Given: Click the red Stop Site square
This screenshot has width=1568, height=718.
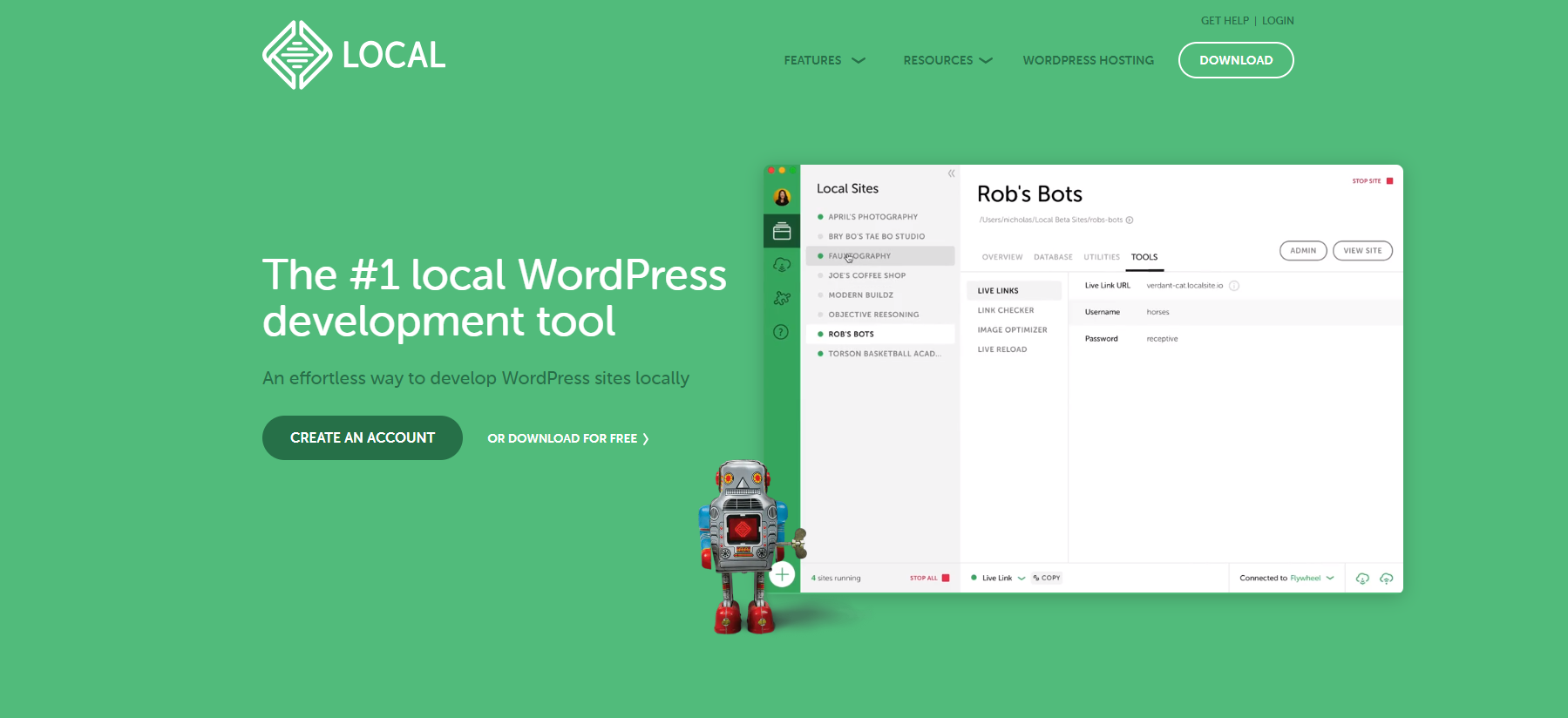Looking at the screenshot, I should coord(1389,181).
